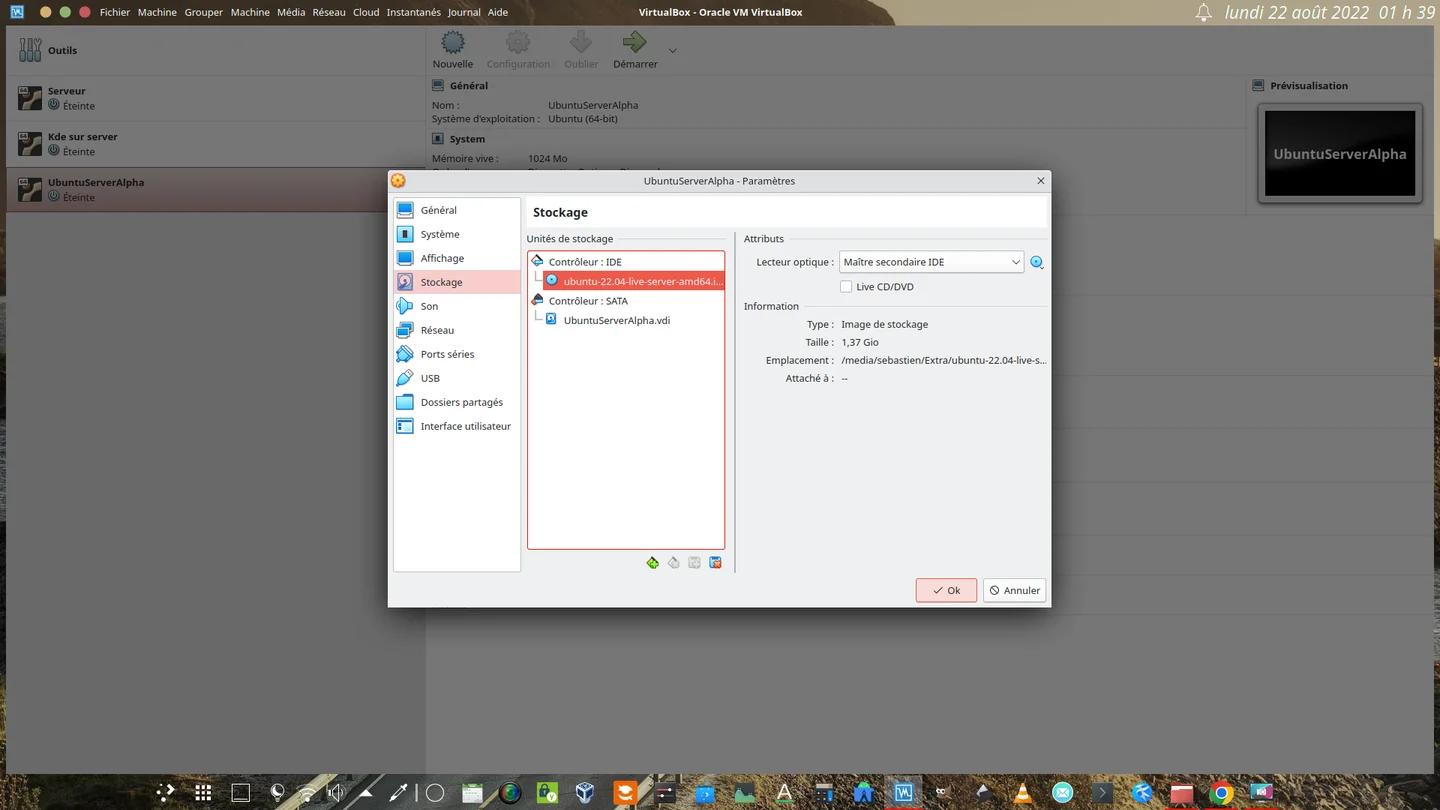Confirm settings with the Ok button

pos(946,590)
